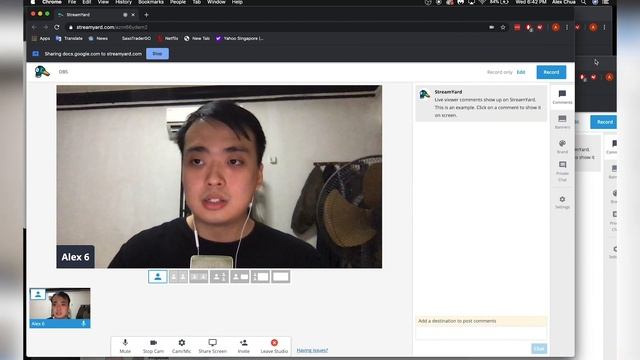The height and width of the screenshot is (360, 640).
Task: Open the Having issues? link
Action: click(312, 350)
